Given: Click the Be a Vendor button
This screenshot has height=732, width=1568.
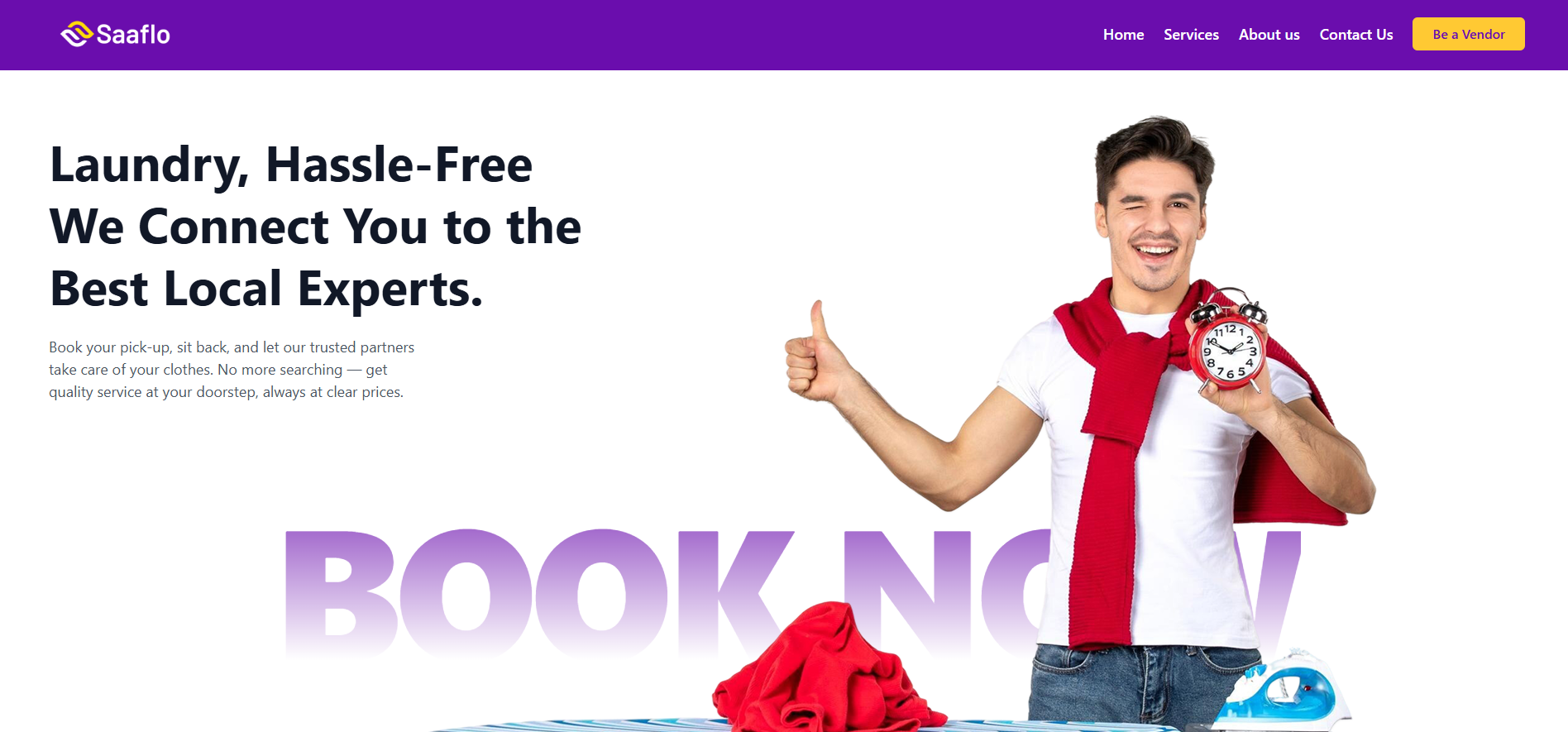Looking at the screenshot, I should click(1469, 34).
